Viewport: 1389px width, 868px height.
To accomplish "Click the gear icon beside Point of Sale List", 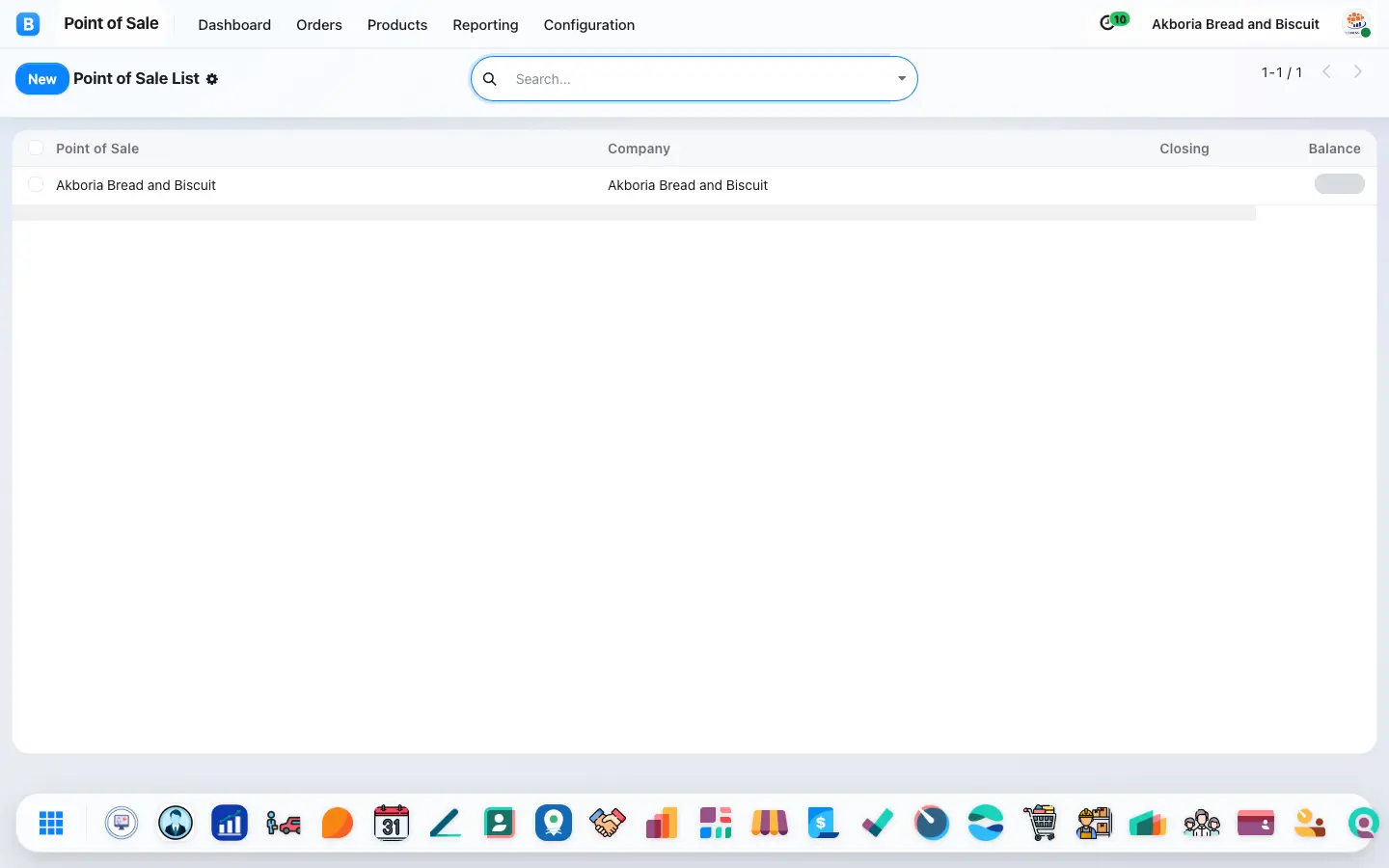I will point(212,79).
